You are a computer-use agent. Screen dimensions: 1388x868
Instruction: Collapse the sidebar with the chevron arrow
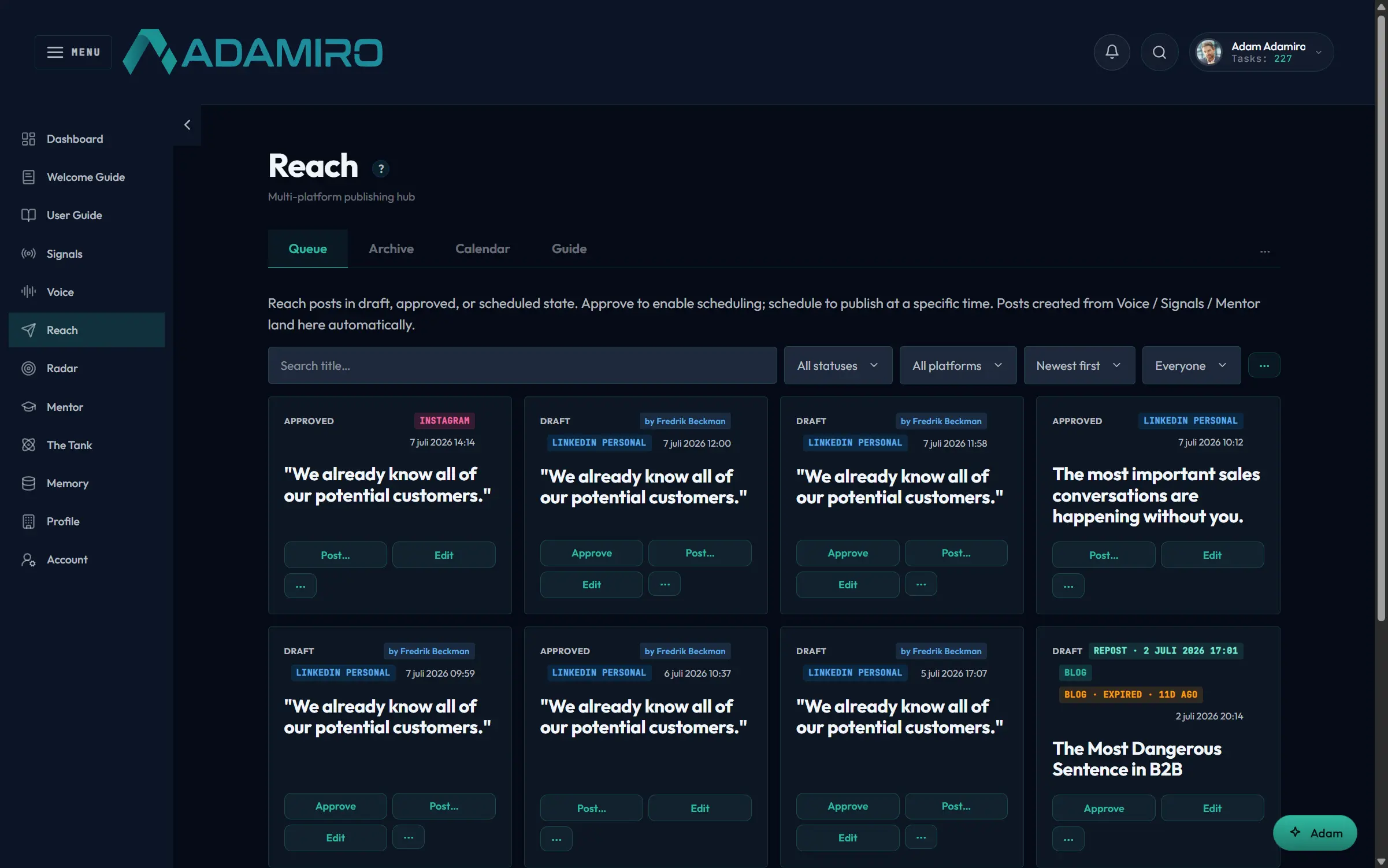tap(187, 125)
